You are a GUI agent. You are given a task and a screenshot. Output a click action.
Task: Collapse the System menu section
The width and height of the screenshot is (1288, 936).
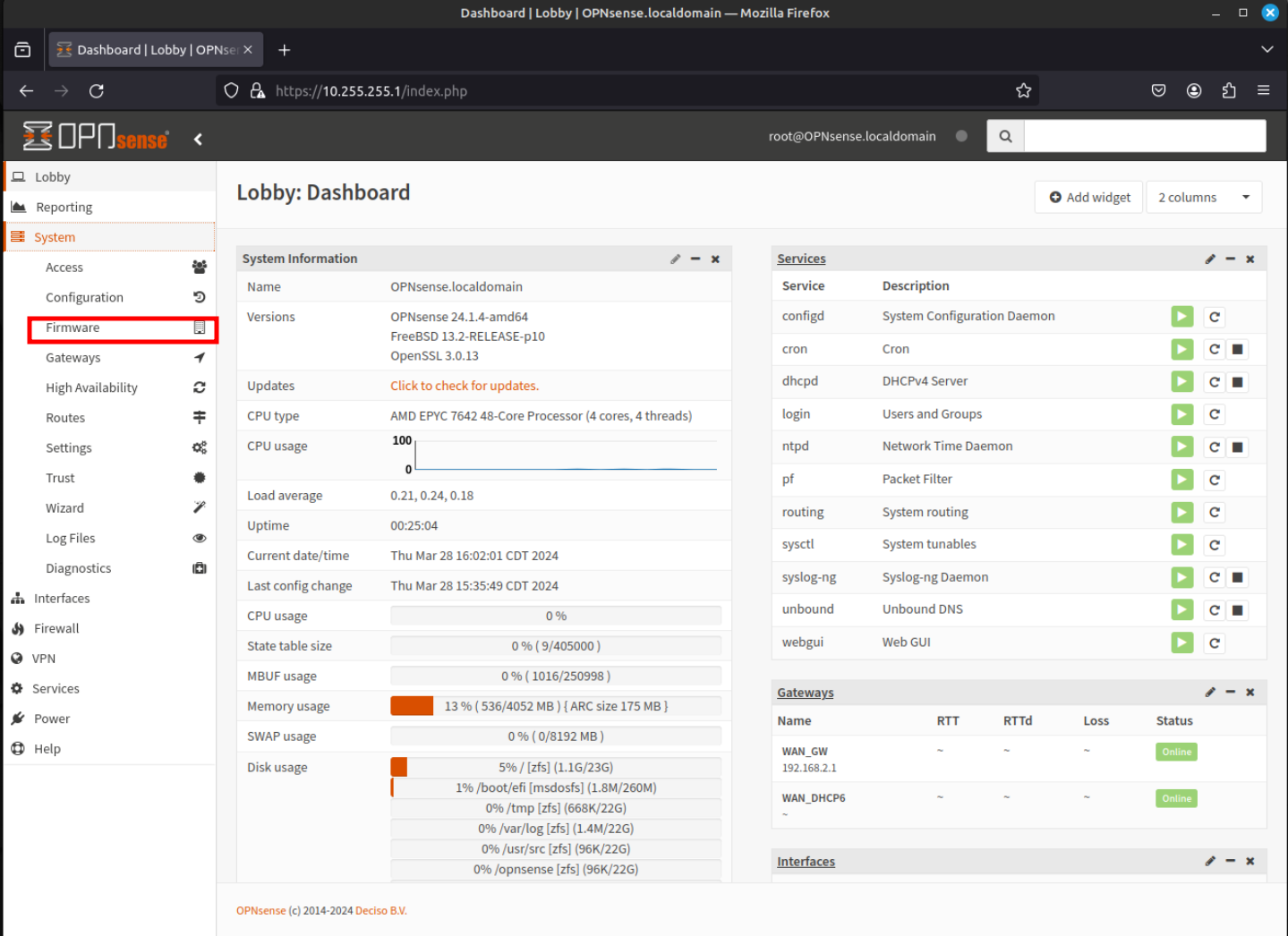pos(110,237)
